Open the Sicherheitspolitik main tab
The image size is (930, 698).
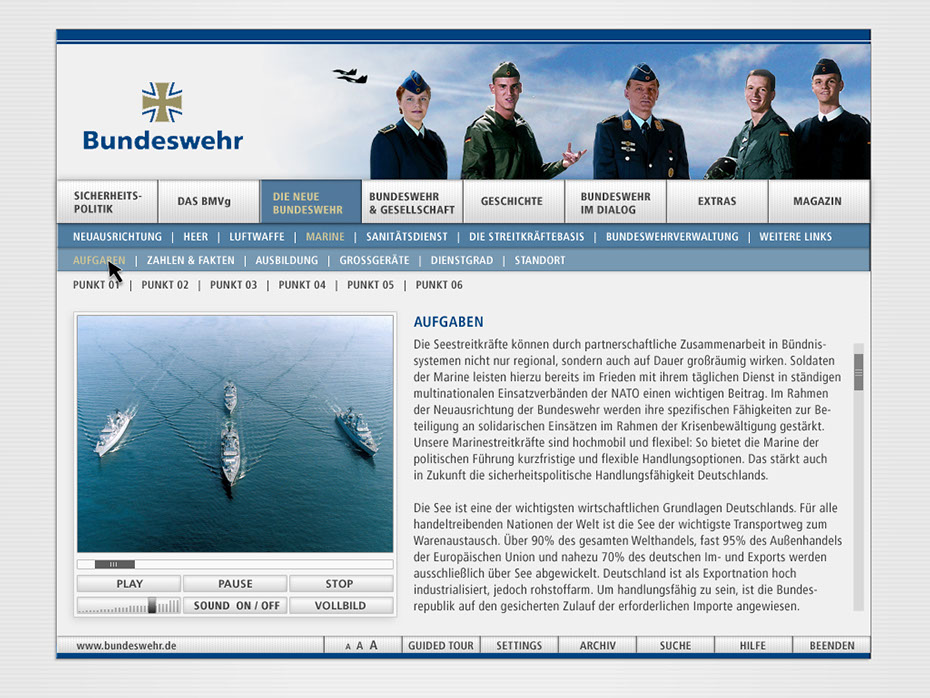pos(107,202)
